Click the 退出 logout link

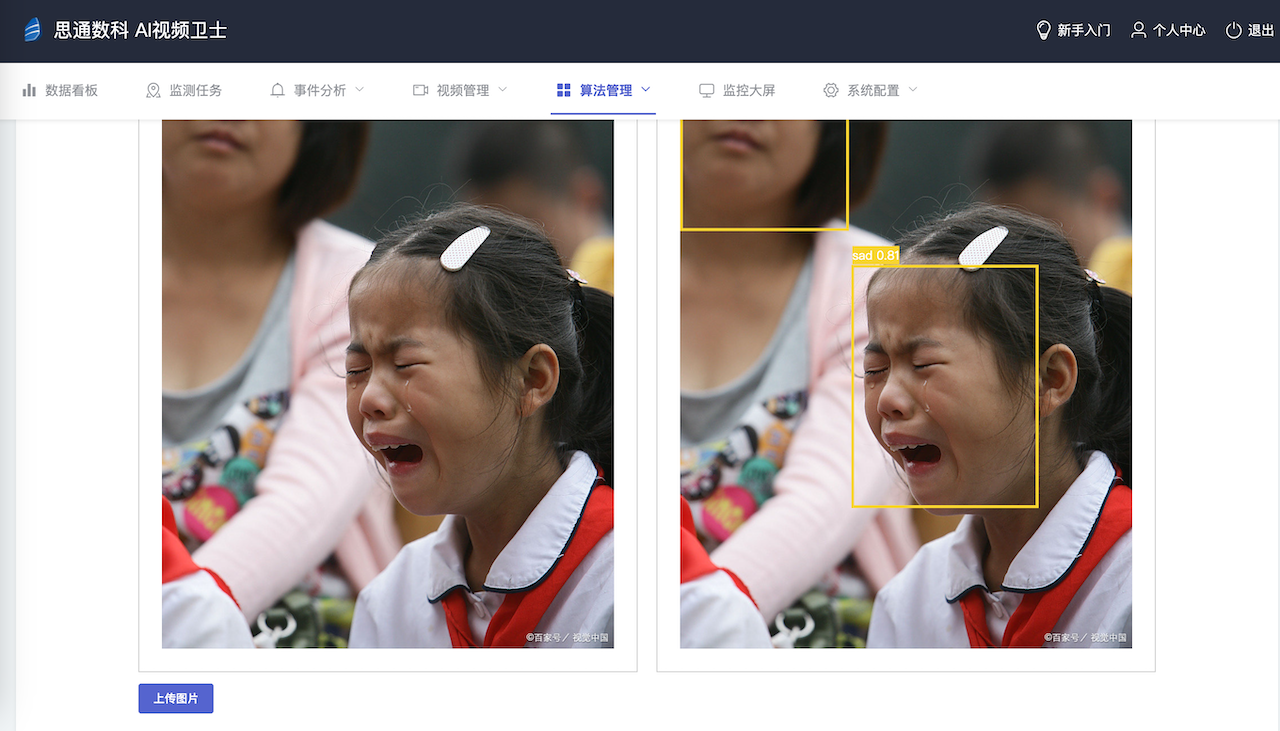[x=1250, y=30]
